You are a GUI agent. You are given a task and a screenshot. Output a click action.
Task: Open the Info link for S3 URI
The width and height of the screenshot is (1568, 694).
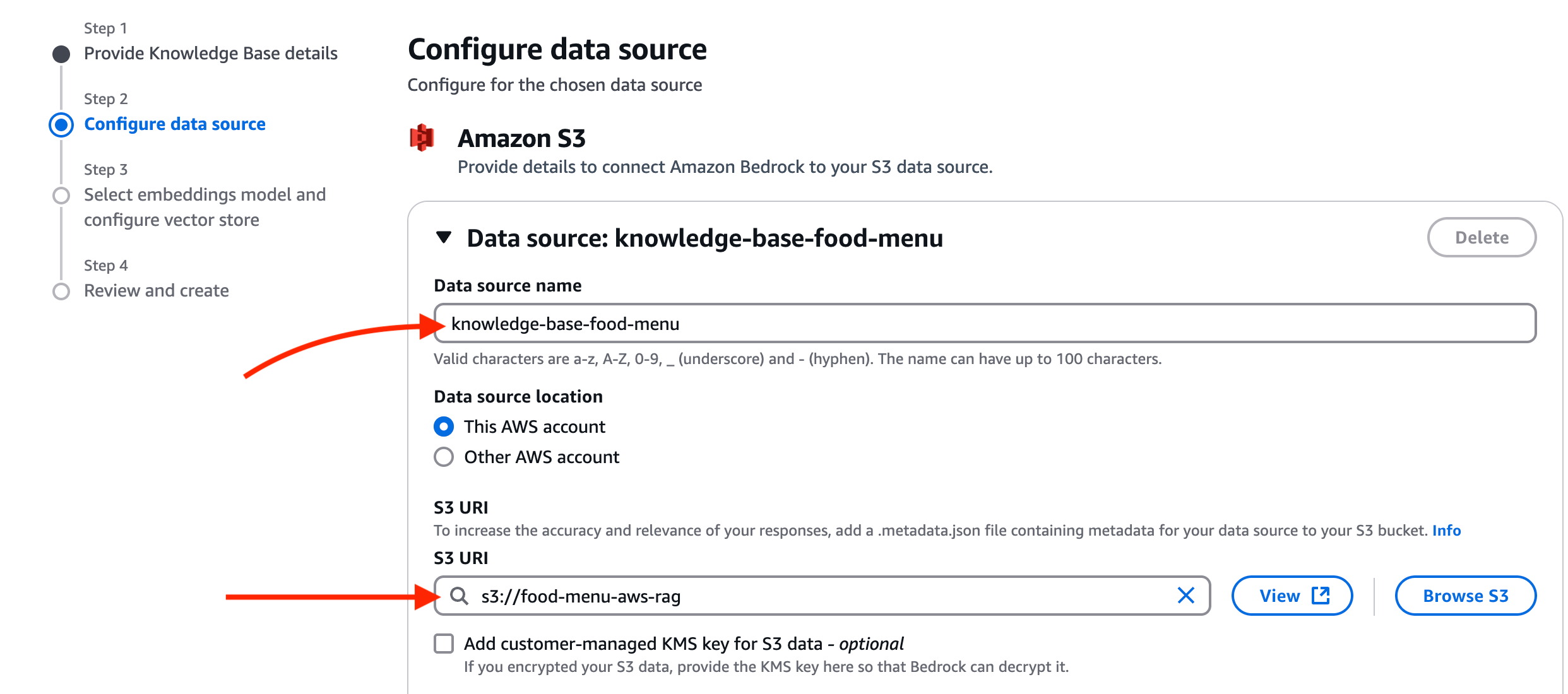pyautogui.click(x=1446, y=531)
